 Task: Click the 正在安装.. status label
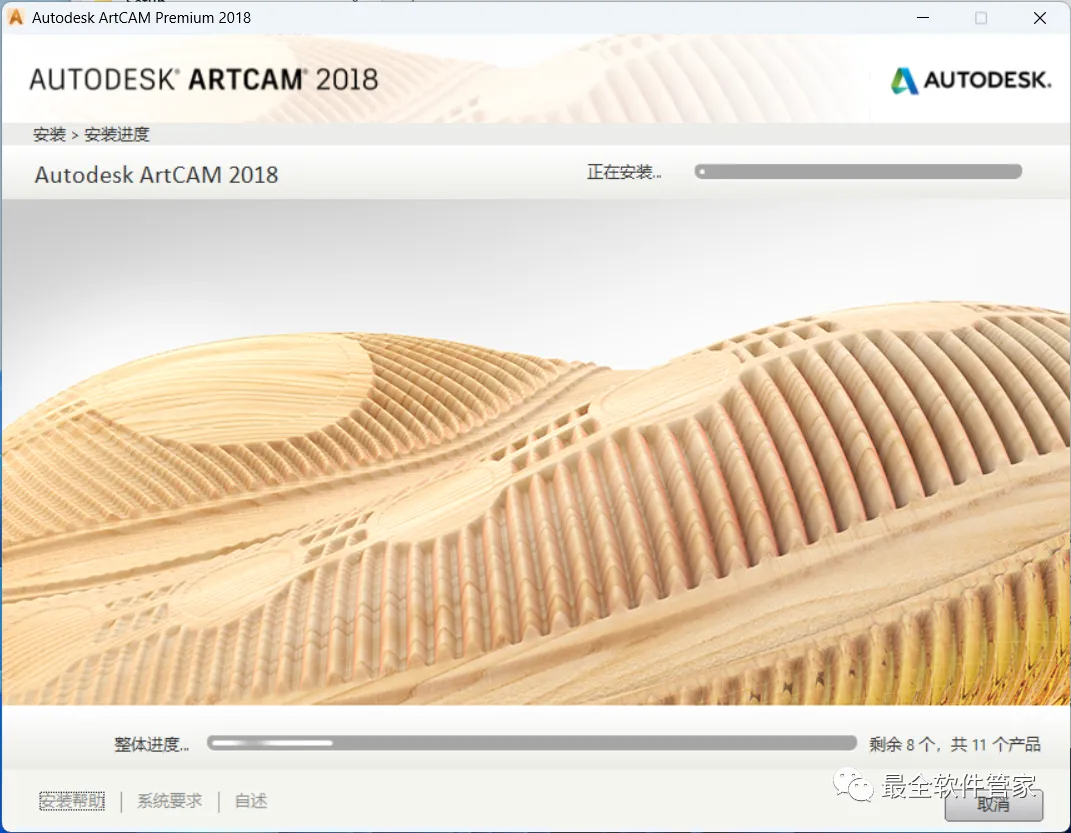tap(624, 172)
